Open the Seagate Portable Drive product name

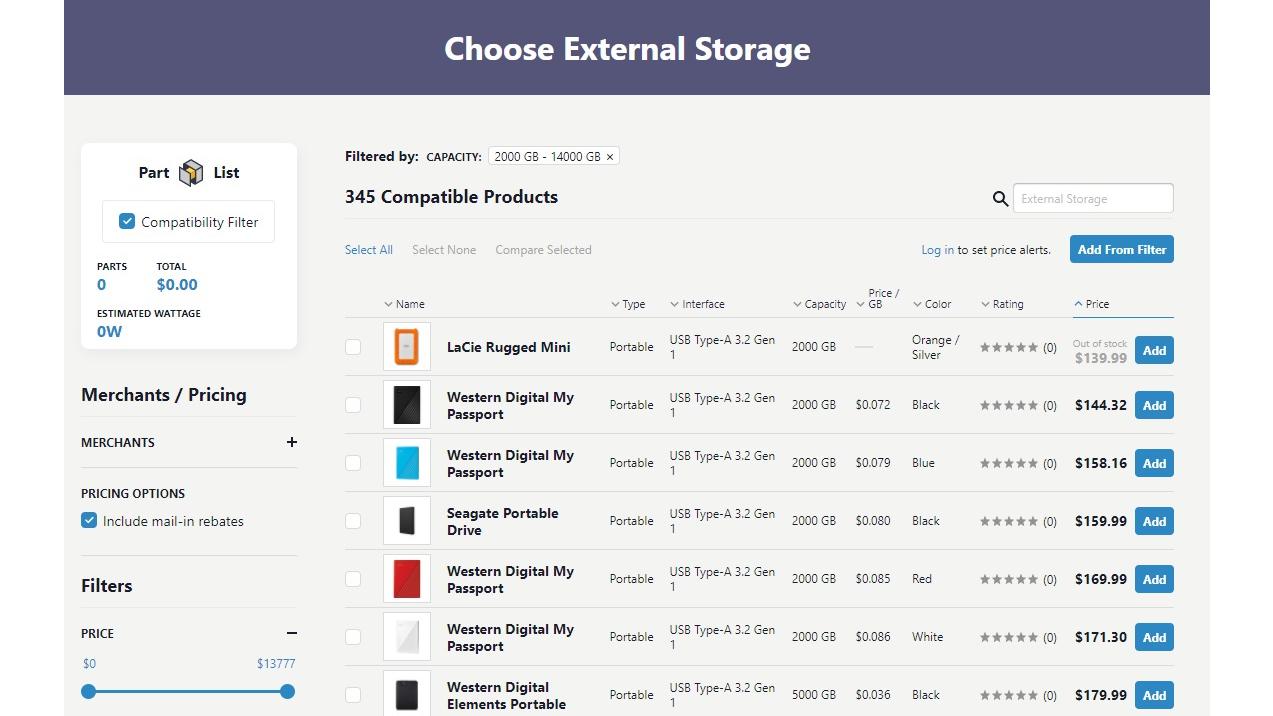(x=503, y=521)
